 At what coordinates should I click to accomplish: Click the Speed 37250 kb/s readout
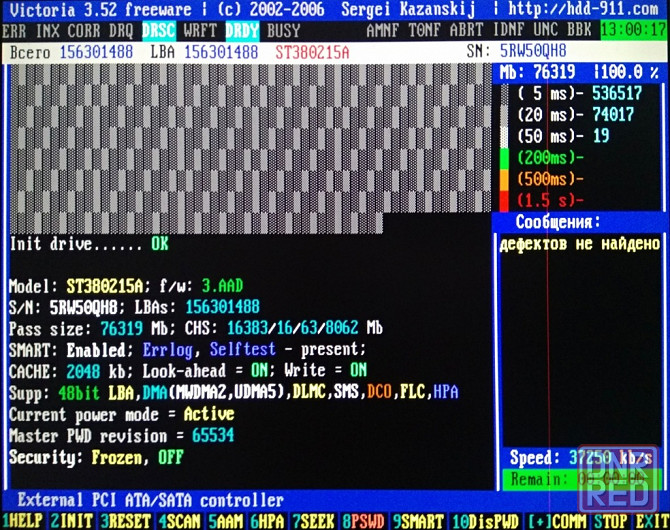click(581, 458)
